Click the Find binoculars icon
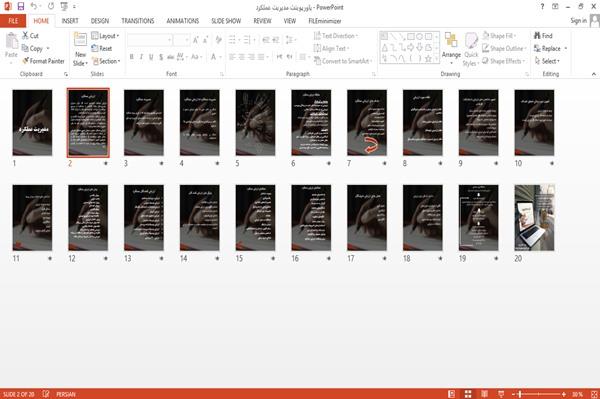 tap(537, 36)
